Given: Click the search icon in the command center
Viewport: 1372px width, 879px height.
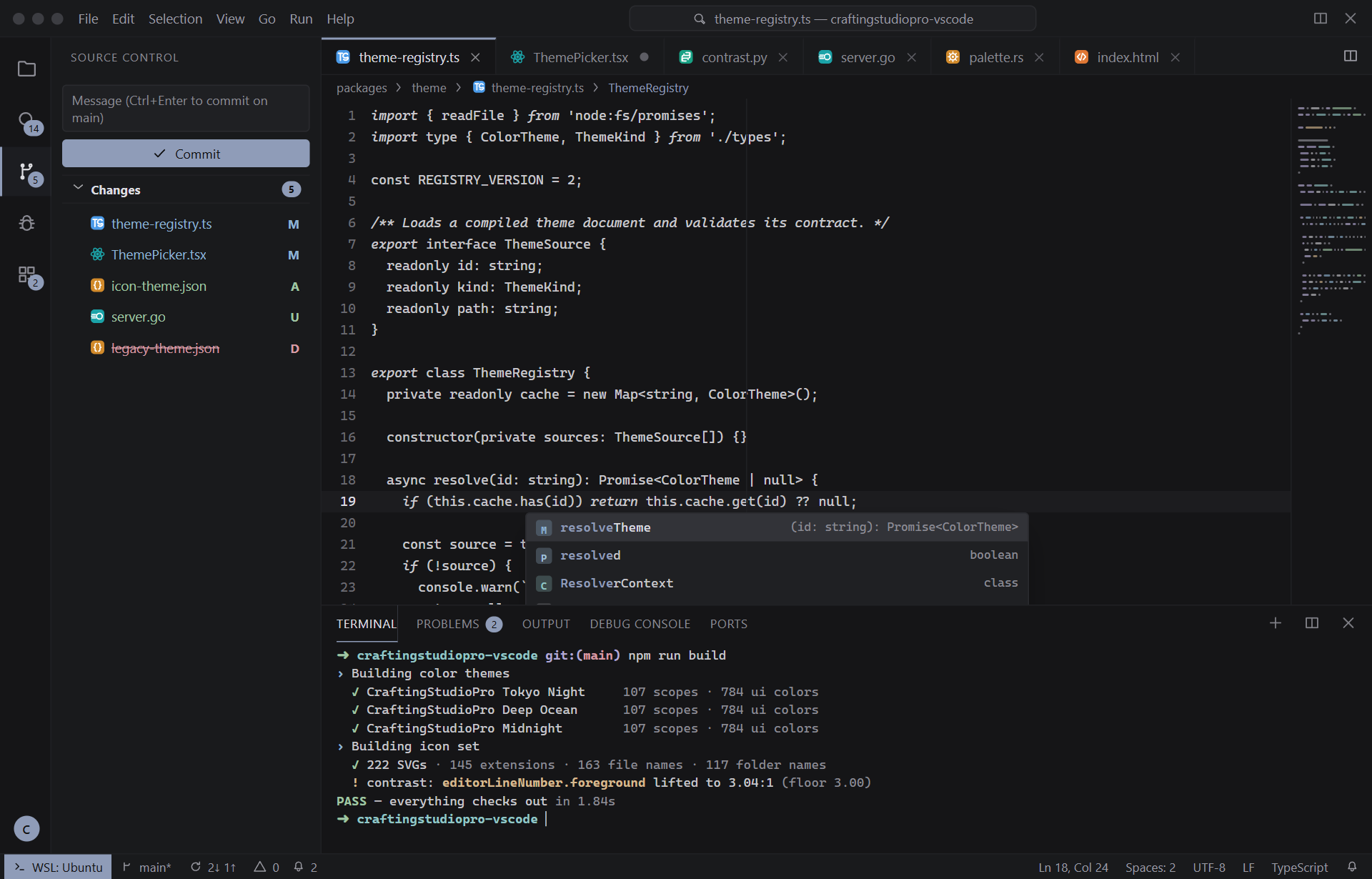Looking at the screenshot, I should pos(700,19).
